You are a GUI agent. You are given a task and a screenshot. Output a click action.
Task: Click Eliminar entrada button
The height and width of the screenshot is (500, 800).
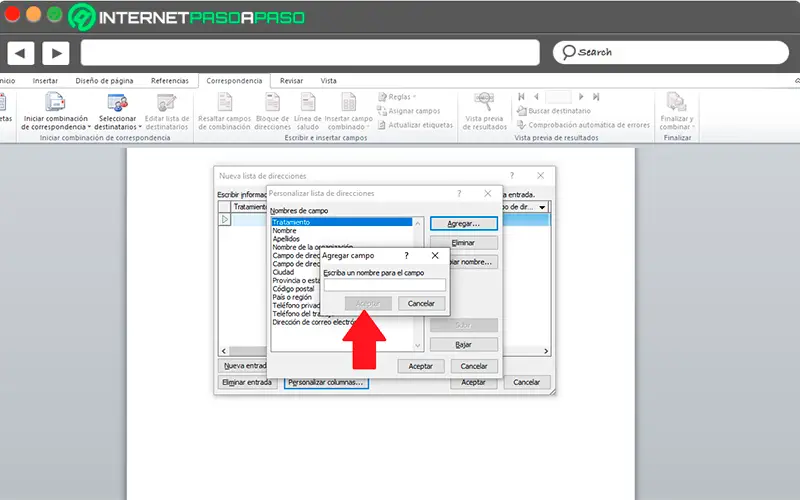pyautogui.click(x=247, y=382)
